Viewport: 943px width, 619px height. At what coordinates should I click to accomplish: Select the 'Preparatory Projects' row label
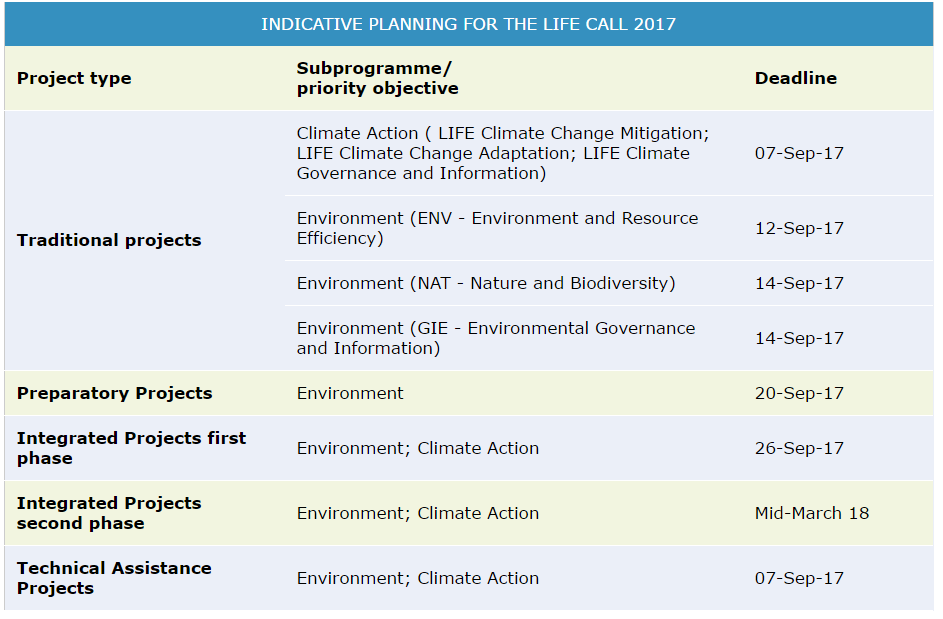pyautogui.click(x=114, y=393)
